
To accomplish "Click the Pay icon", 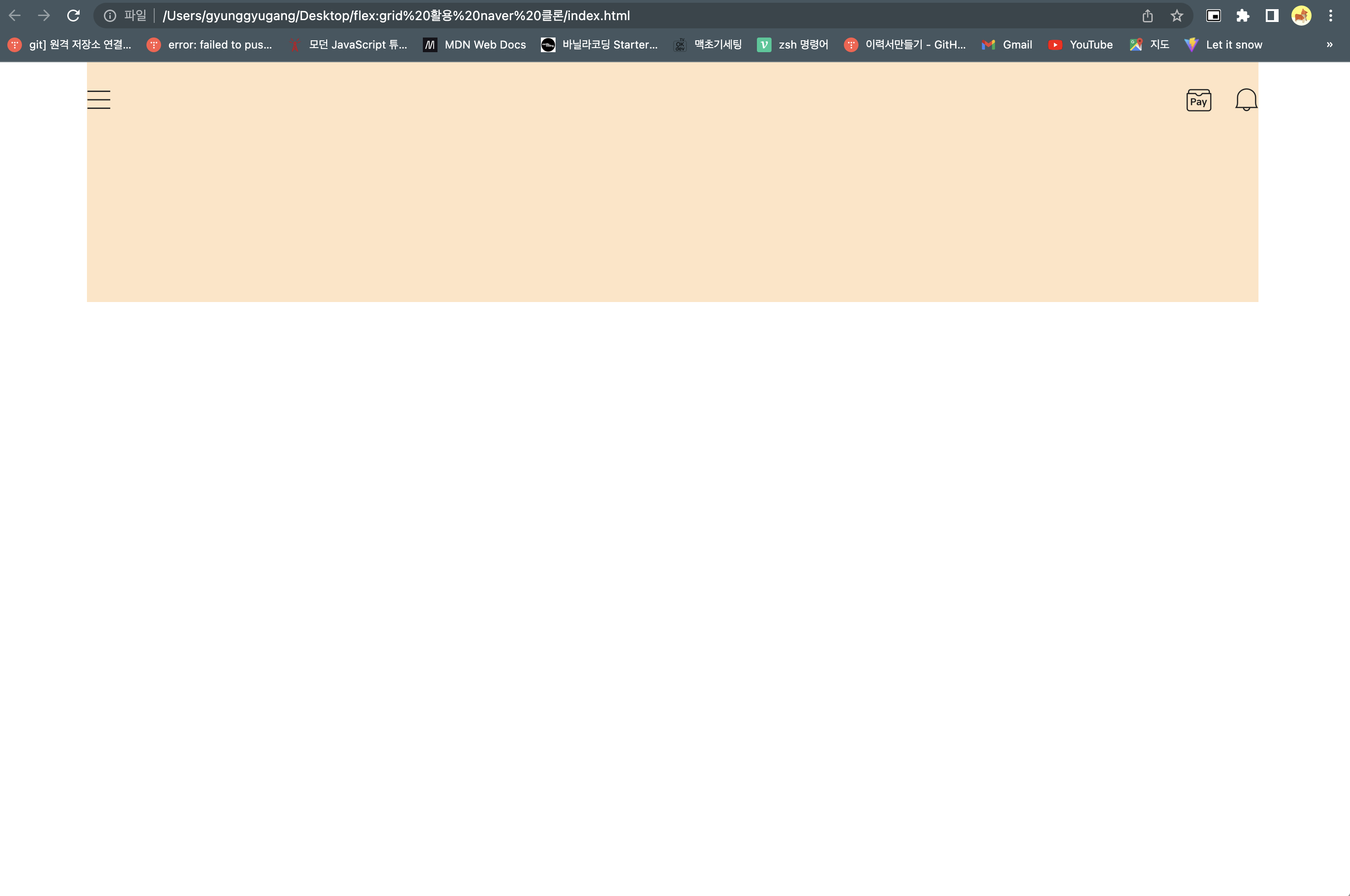I will [x=1199, y=100].
